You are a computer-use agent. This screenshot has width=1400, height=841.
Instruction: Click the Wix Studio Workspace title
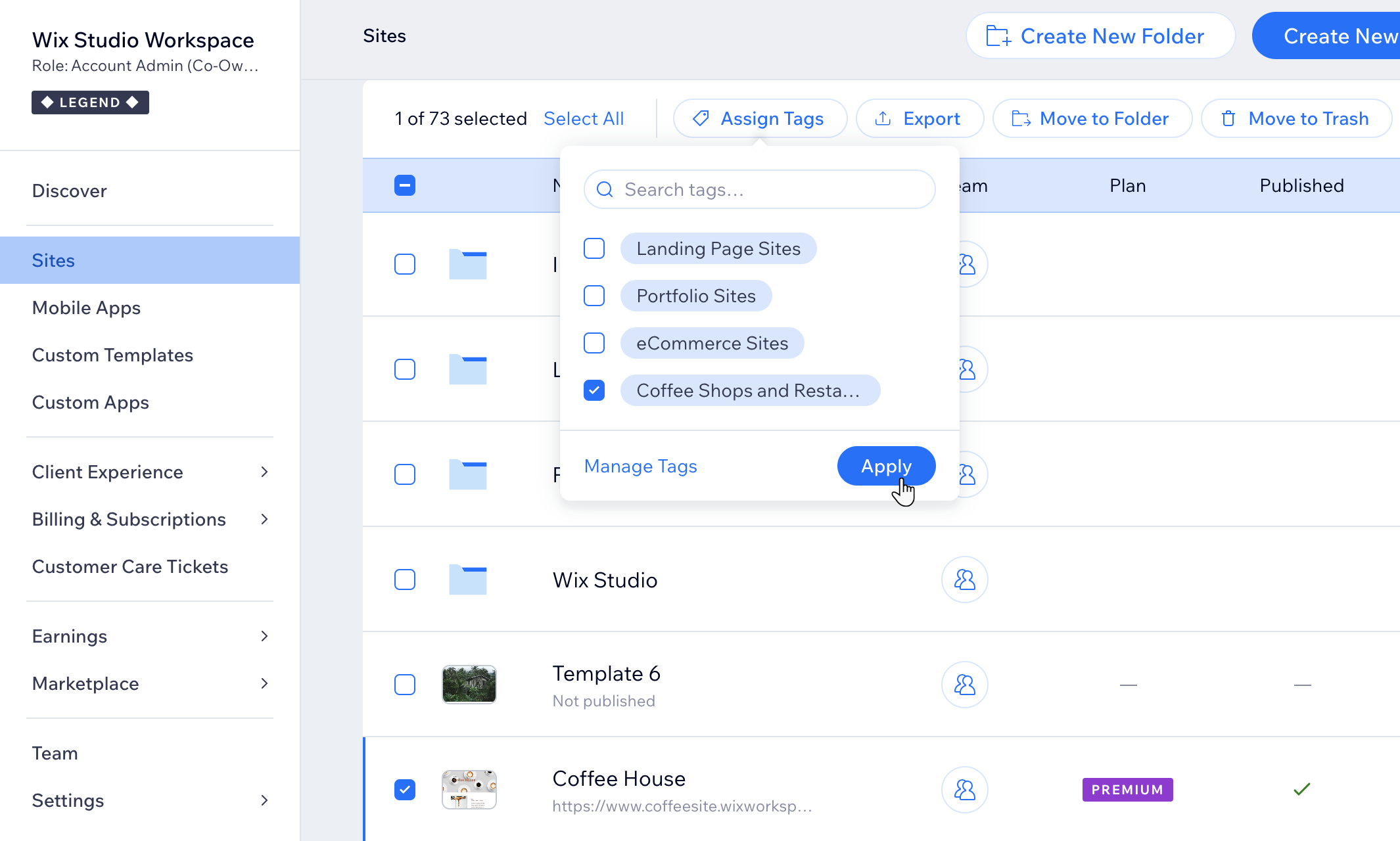tap(143, 40)
